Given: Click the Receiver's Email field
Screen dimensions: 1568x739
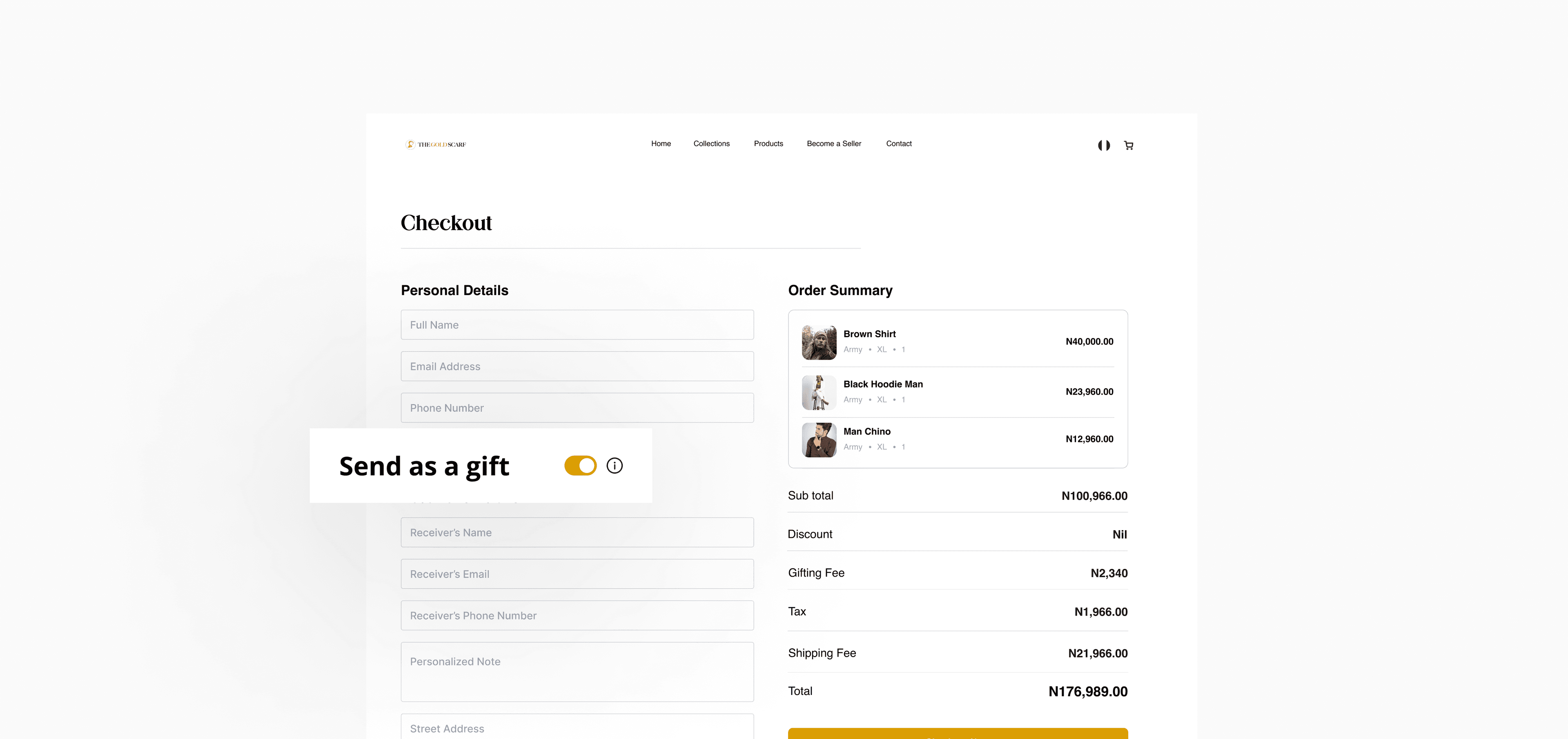Looking at the screenshot, I should [577, 574].
